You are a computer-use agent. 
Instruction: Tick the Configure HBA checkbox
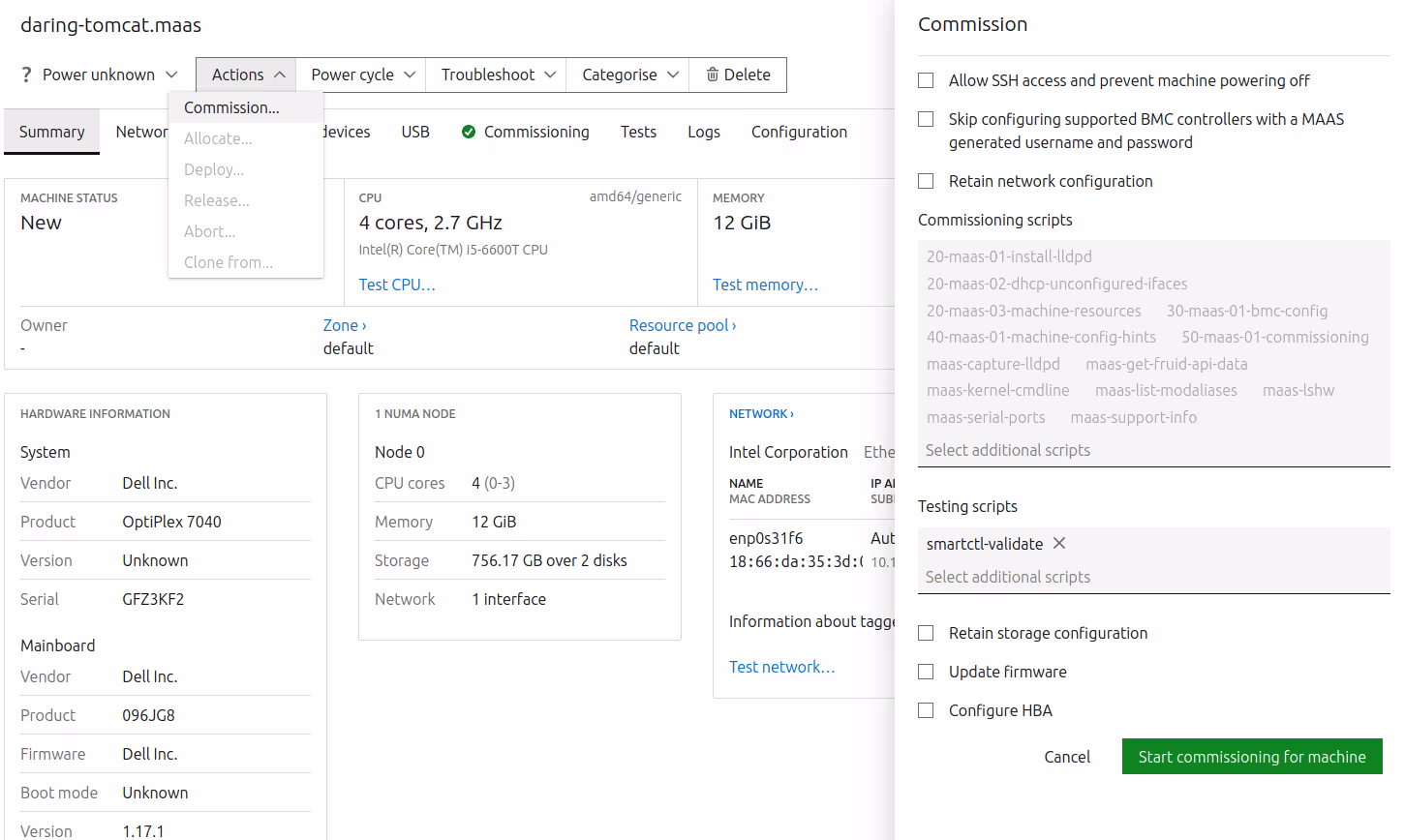(x=926, y=710)
